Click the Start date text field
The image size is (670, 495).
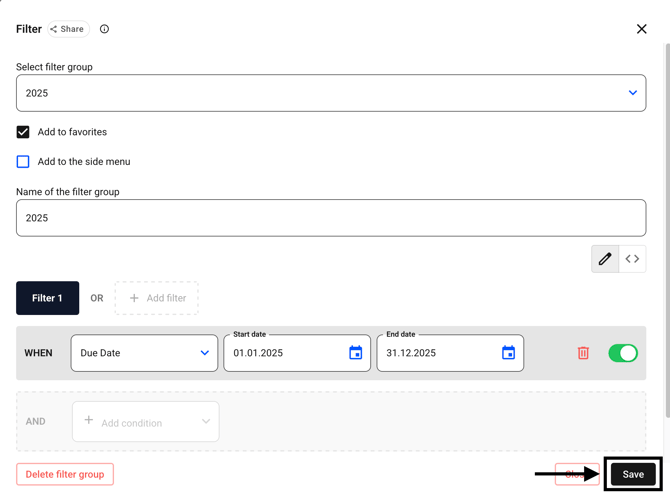click(x=285, y=353)
